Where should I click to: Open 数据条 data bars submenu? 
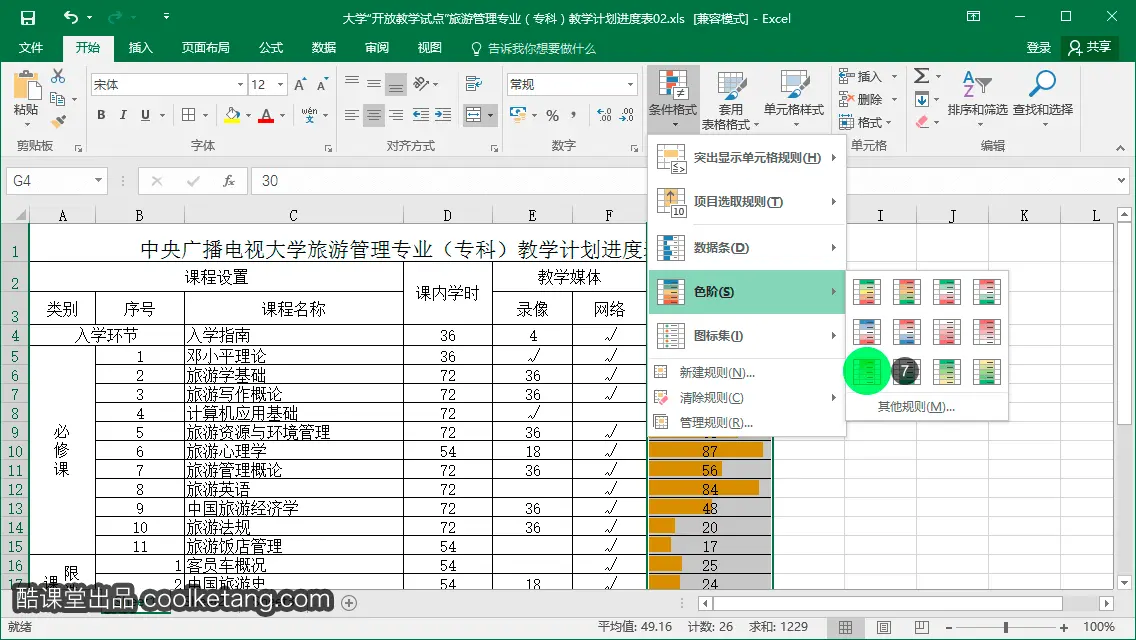[x=746, y=248]
